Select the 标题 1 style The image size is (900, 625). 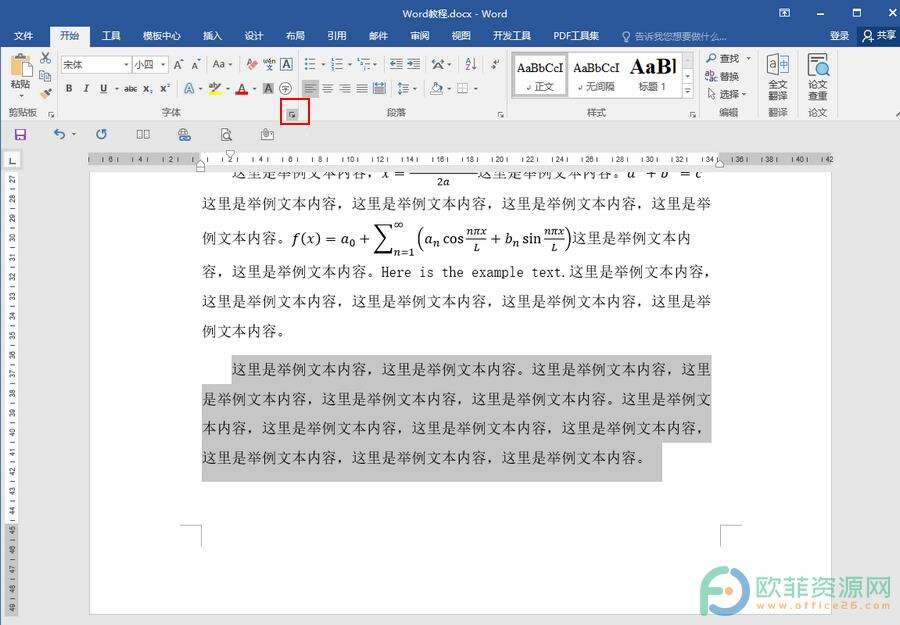[653, 75]
